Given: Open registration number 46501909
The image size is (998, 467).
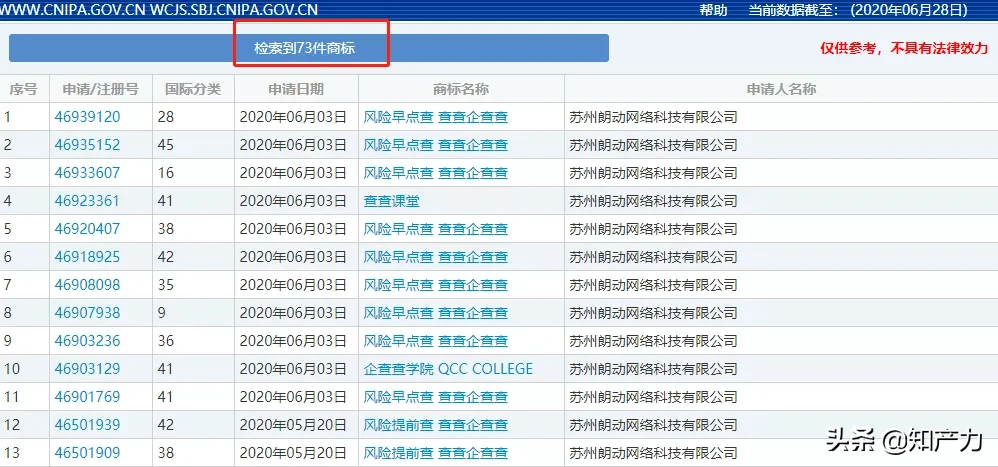Looking at the screenshot, I should [87, 453].
